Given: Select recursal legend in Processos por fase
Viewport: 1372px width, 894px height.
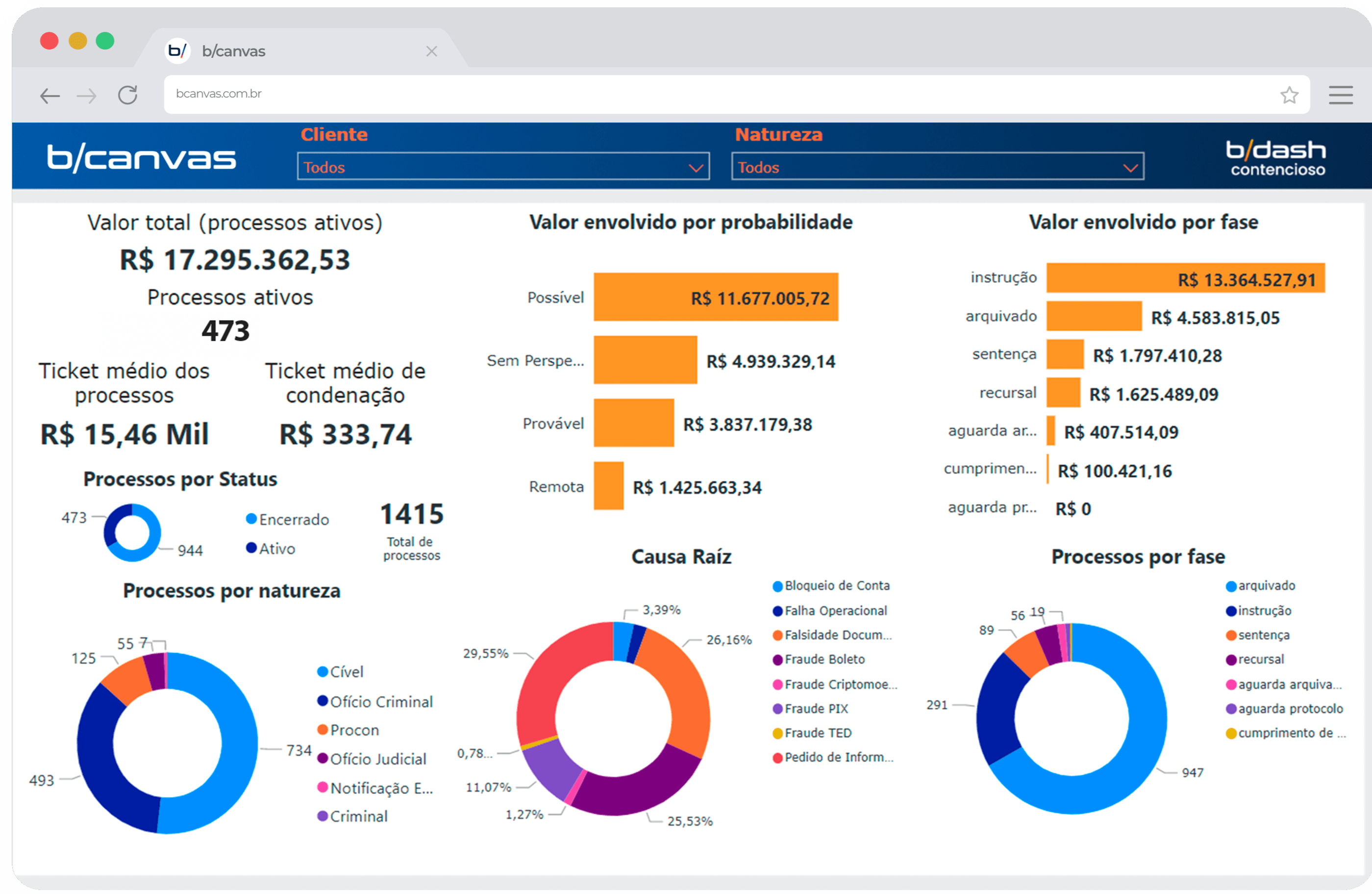Looking at the screenshot, I should 1254,658.
